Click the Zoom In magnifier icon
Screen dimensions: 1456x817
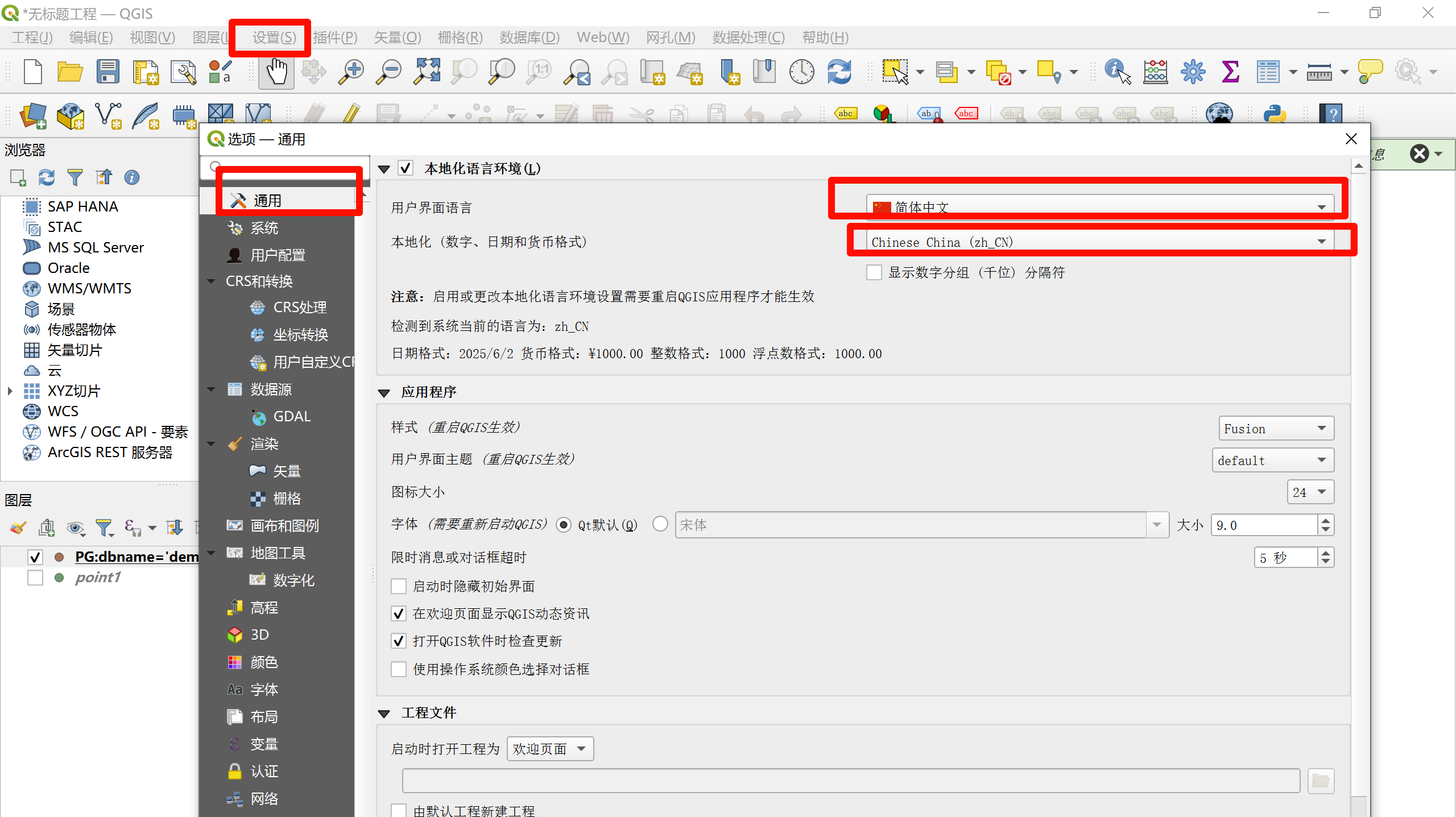pyautogui.click(x=351, y=72)
